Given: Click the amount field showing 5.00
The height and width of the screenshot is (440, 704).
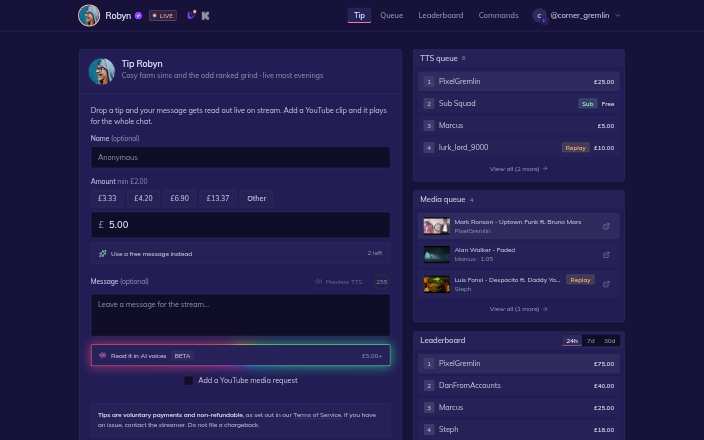Looking at the screenshot, I should [x=241, y=225].
